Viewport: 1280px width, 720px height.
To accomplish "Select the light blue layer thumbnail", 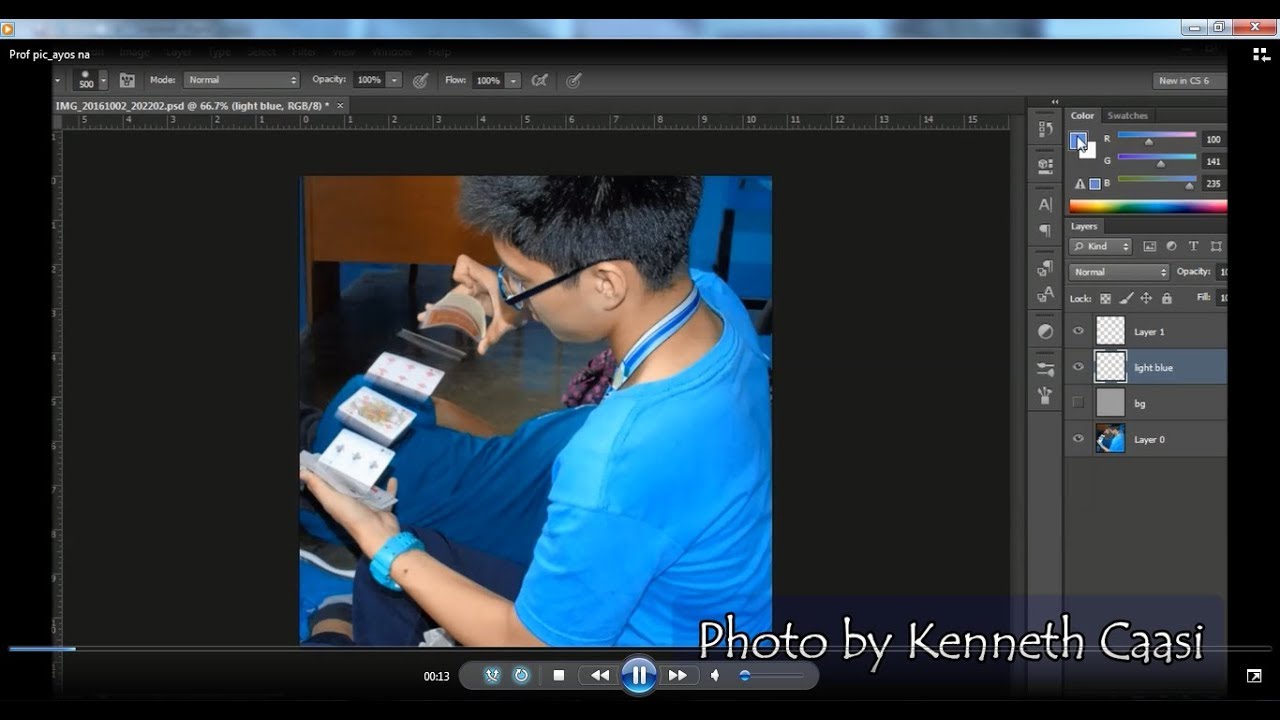I will (x=1111, y=367).
